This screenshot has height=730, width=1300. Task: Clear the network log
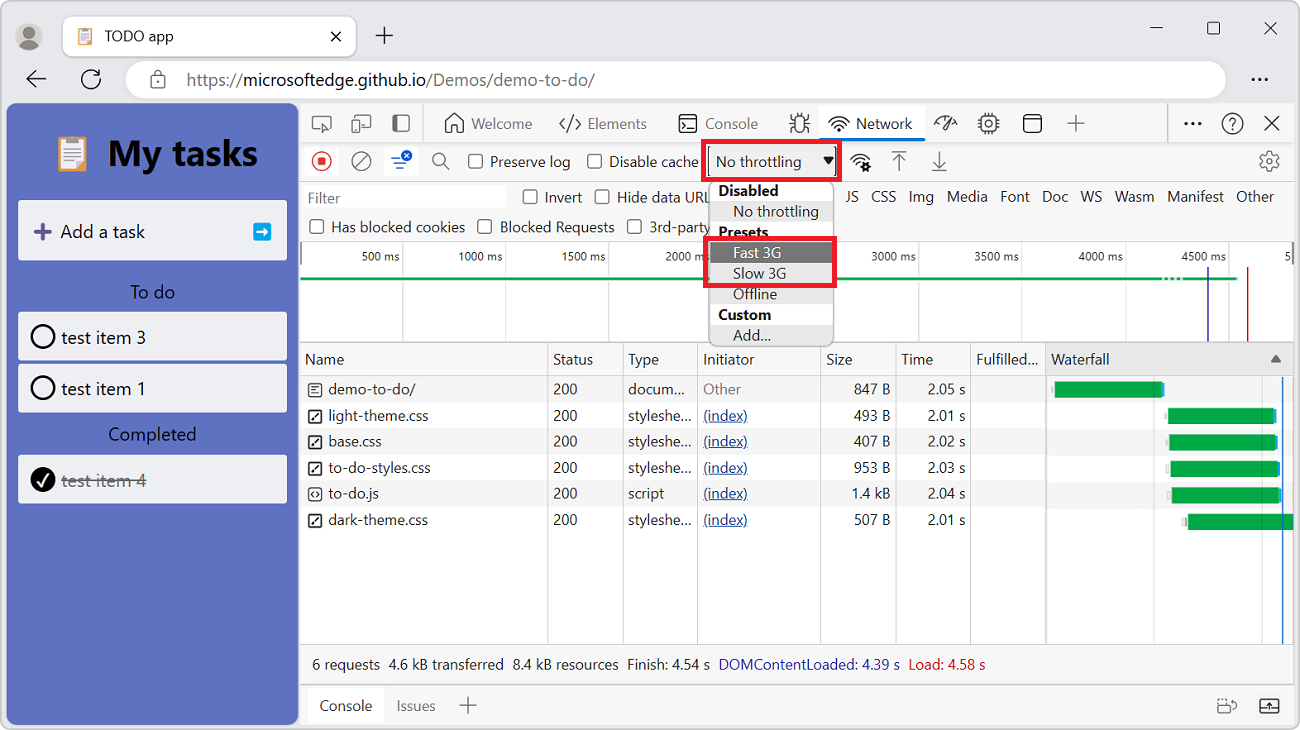(360, 161)
